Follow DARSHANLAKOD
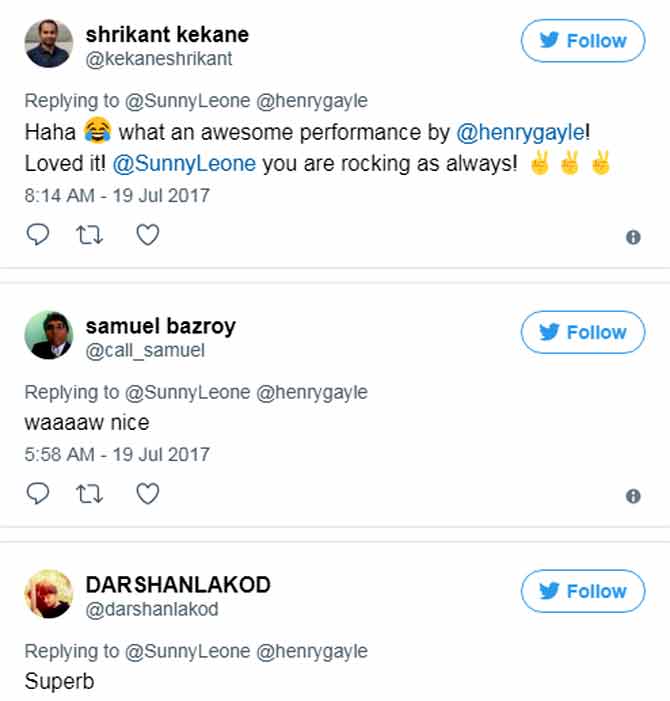The height and width of the screenshot is (701, 670). click(583, 591)
